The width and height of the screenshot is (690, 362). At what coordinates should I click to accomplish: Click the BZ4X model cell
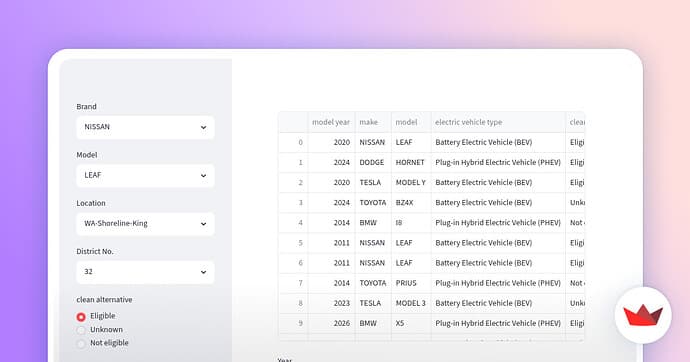[411, 203]
